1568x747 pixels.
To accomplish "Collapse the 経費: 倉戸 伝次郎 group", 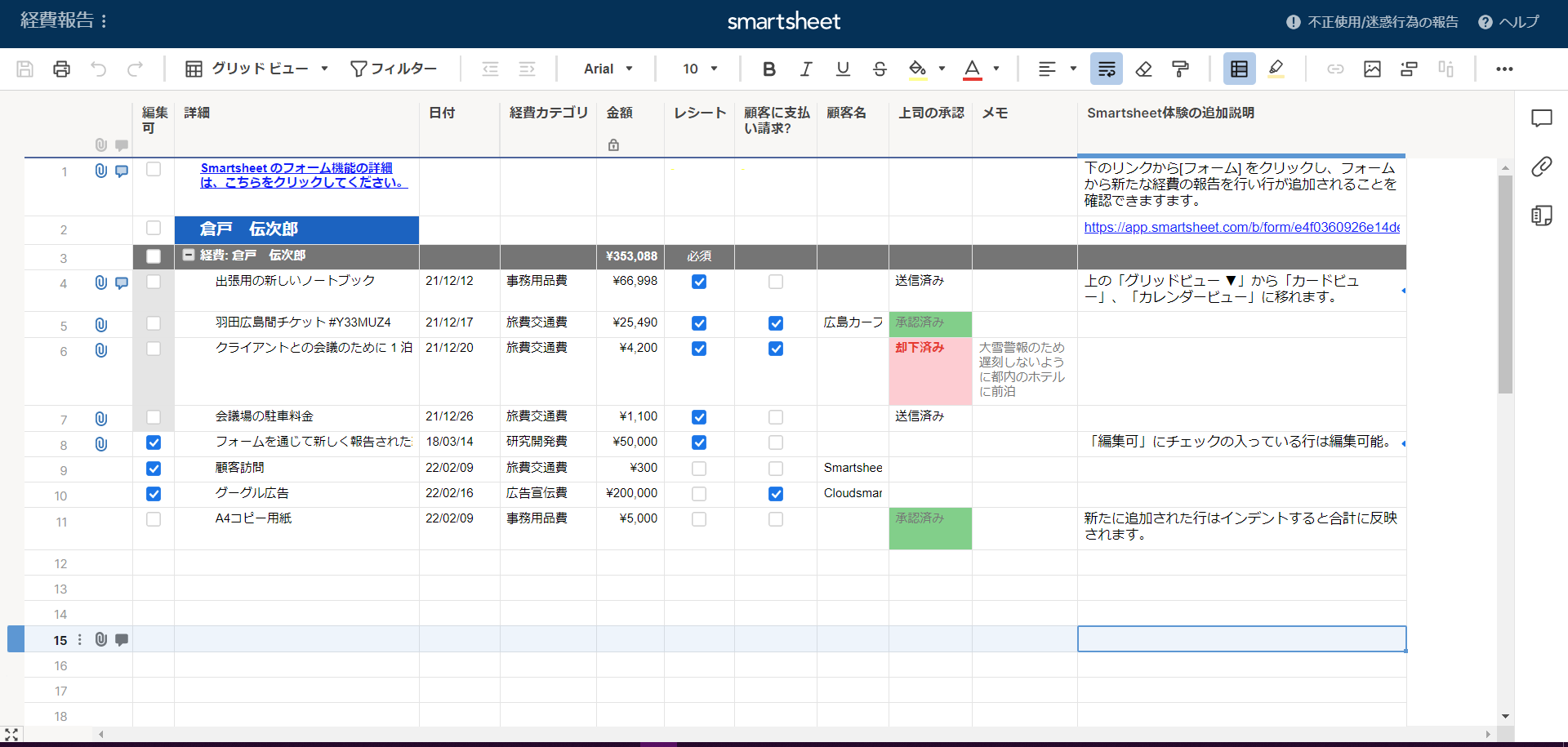I will (189, 256).
